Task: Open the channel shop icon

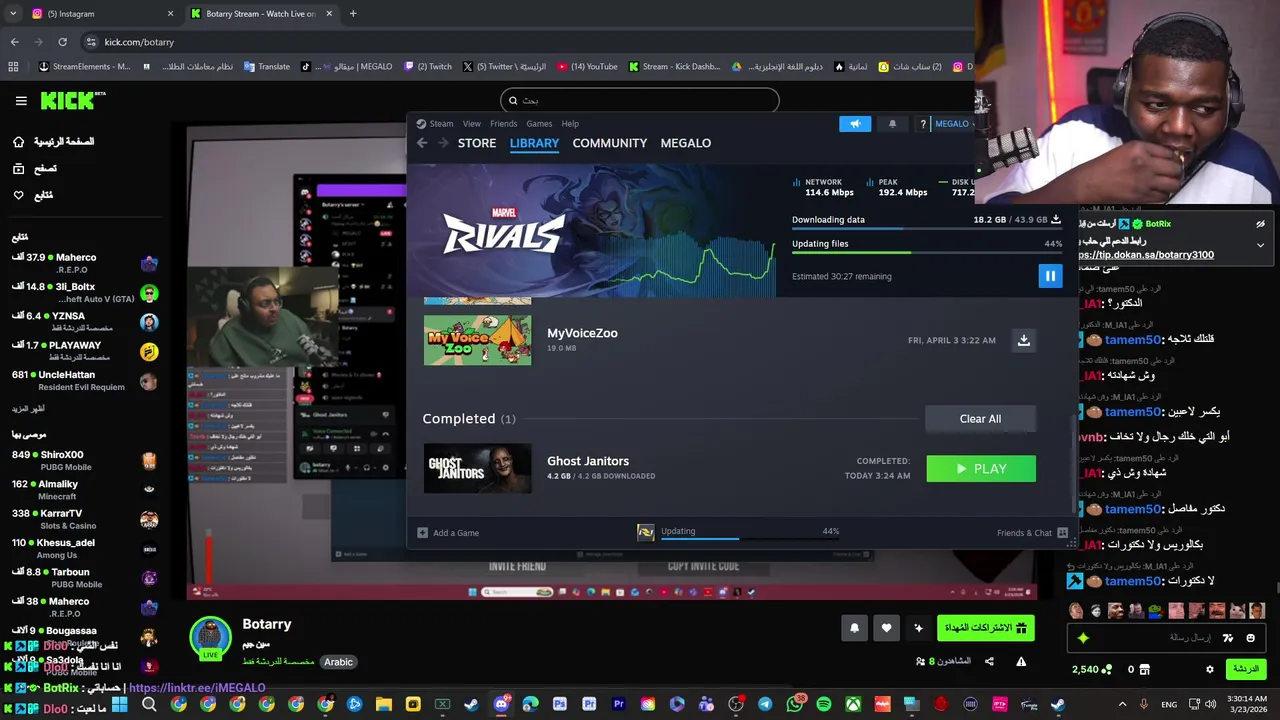Action: click(1145, 669)
